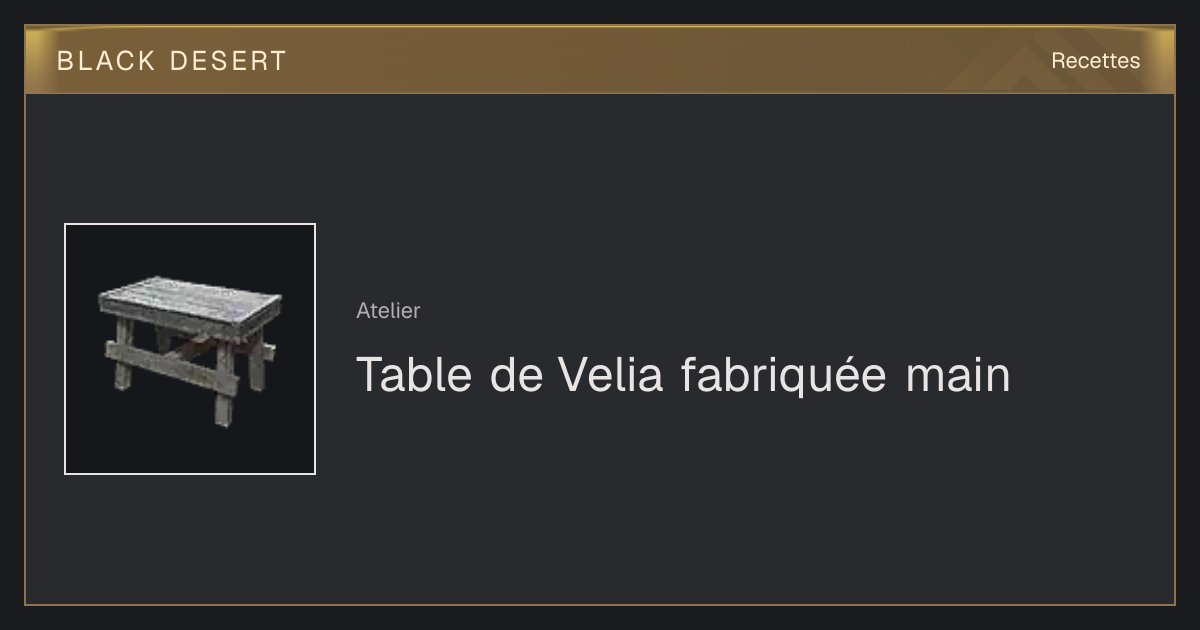This screenshot has width=1200, height=630.
Task: Click the word BLACK in the header
Action: (106, 61)
